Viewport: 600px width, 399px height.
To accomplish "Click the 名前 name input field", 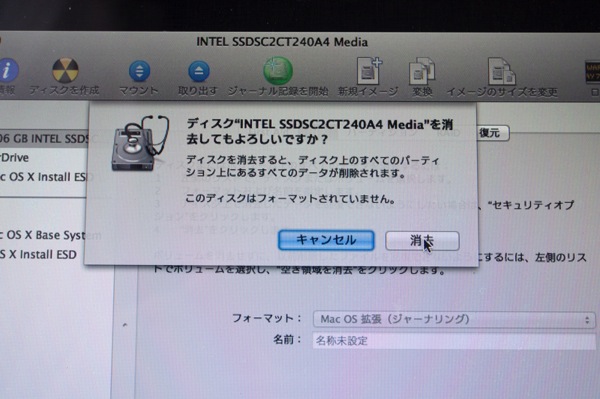I will pyautogui.click(x=454, y=341).
